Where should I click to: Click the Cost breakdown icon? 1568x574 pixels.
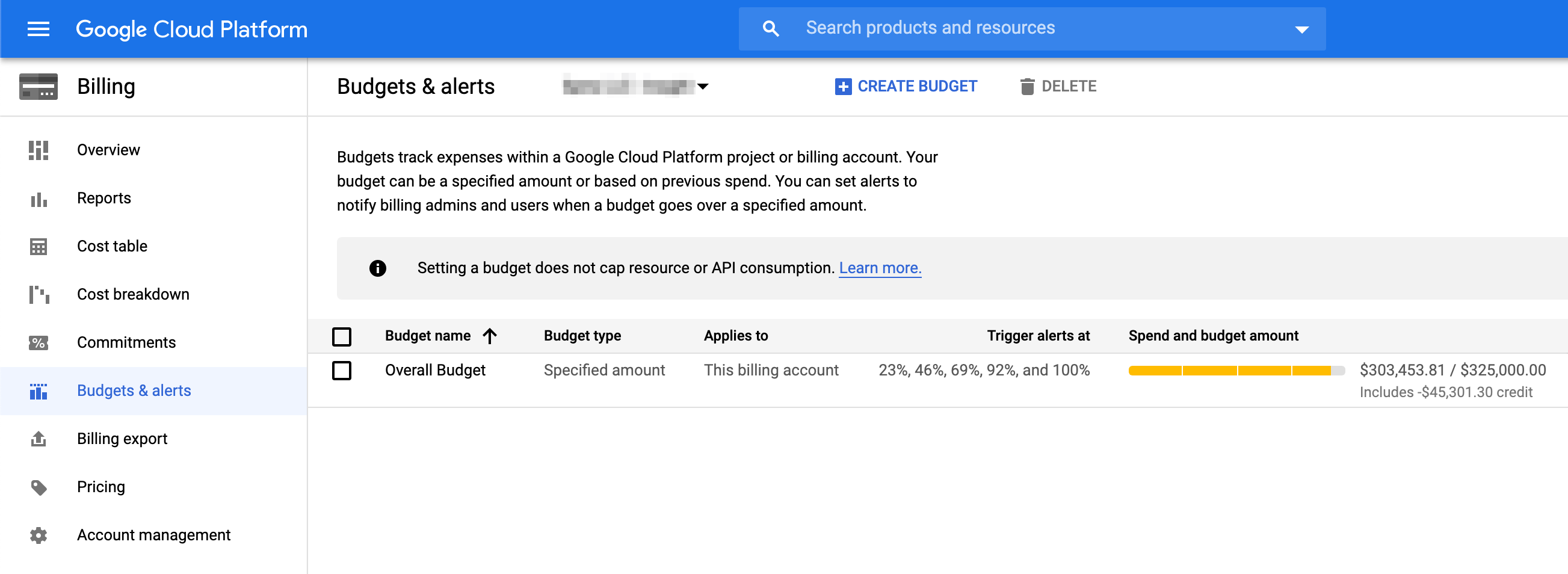pos(39,295)
